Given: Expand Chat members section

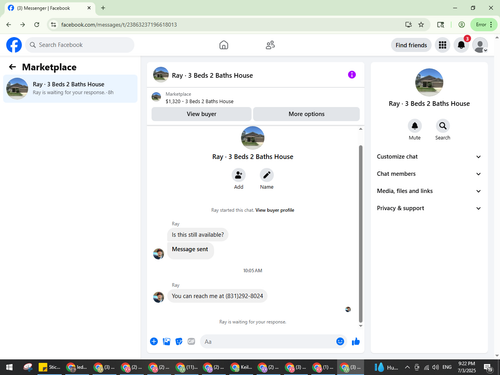Looking at the screenshot, I should tap(429, 174).
